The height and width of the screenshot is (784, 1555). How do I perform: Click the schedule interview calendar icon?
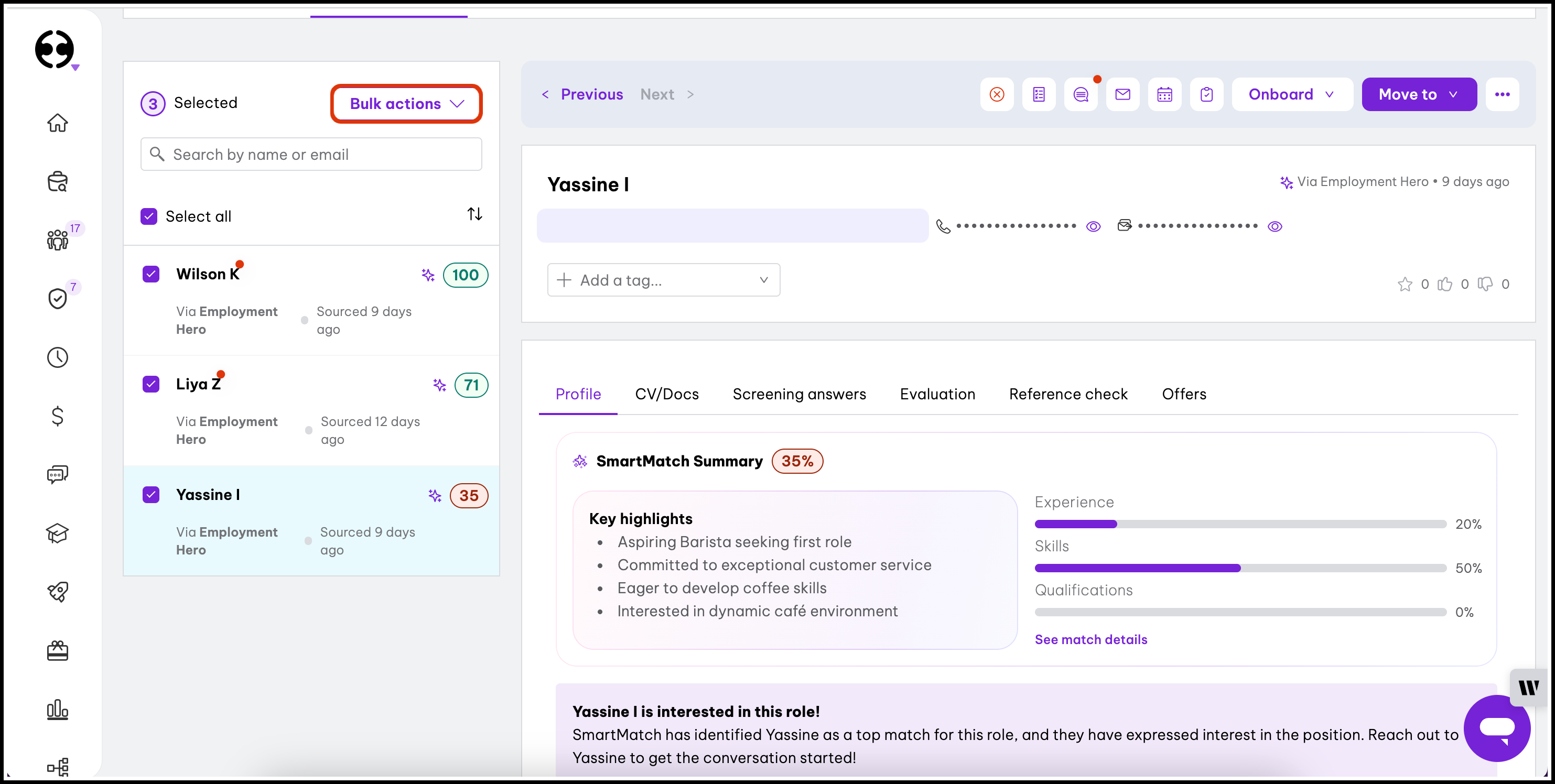(1164, 94)
